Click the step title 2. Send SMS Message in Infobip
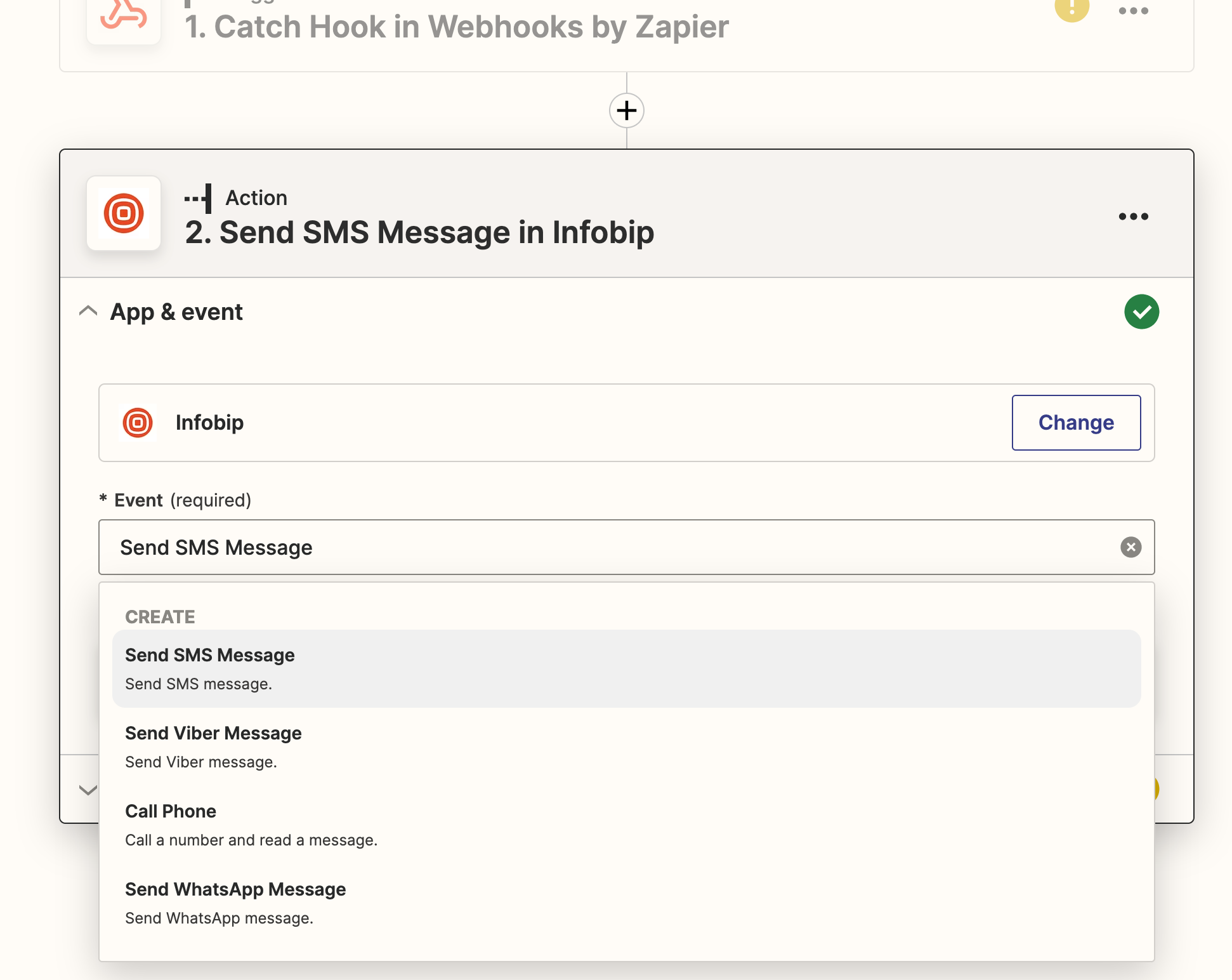Viewport: 1232px width, 980px height. tap(419, 232)
